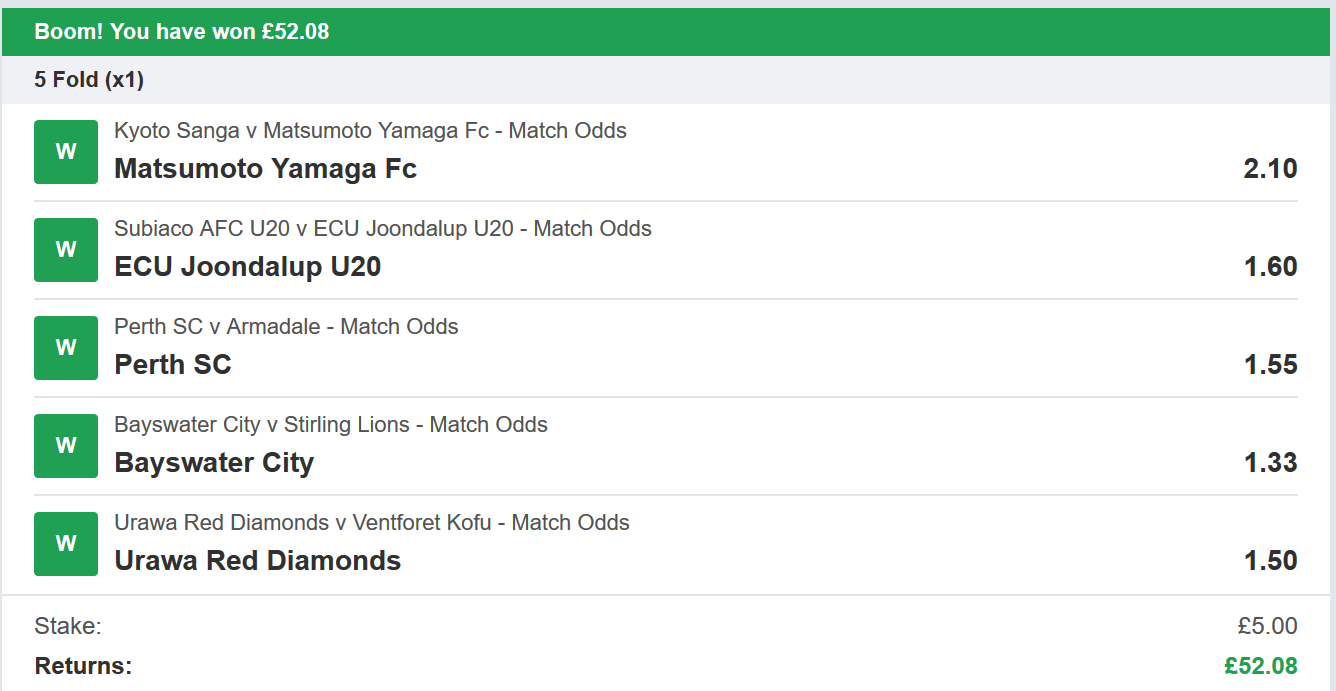
Task: Click the W badge beside ECU Joondalup U20
Action: pyautogui.click(x=66, y=250)
